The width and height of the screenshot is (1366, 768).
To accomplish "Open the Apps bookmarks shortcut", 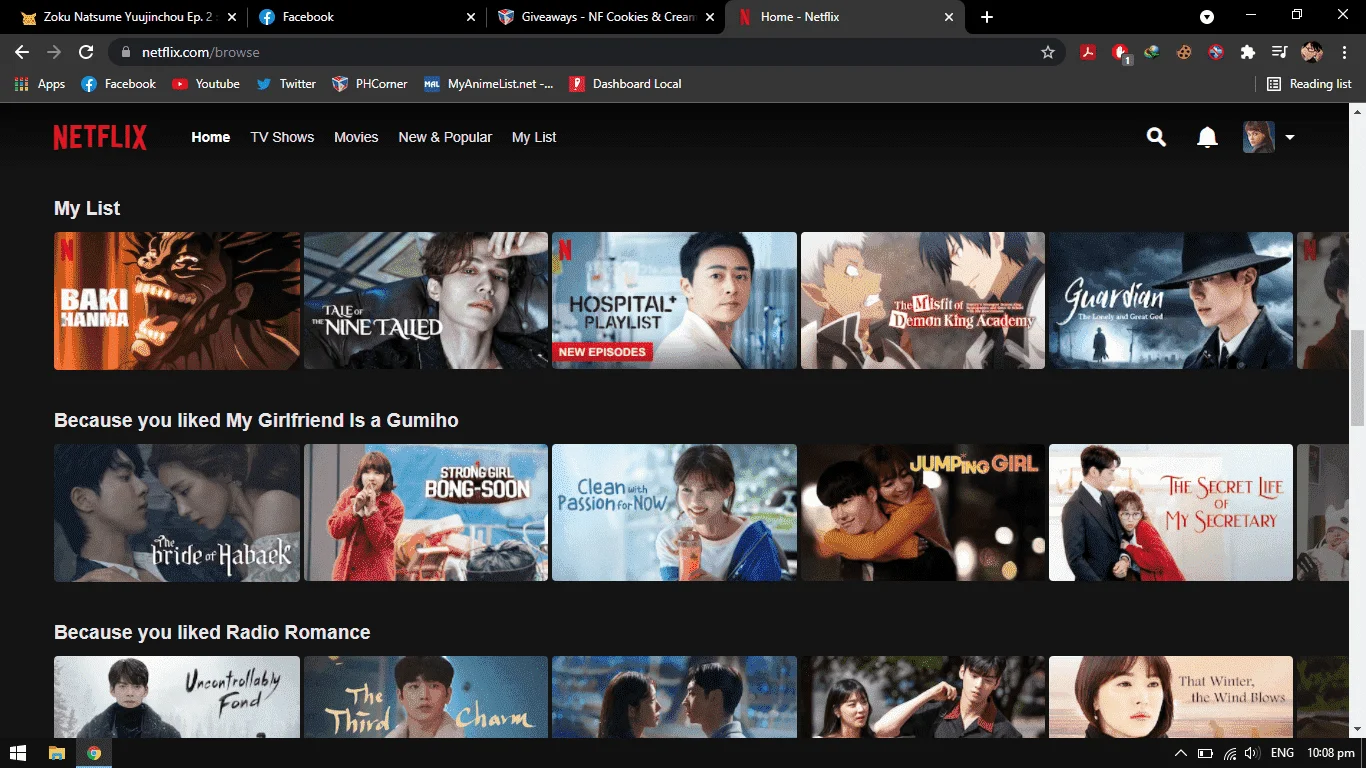I will point(40,84).
